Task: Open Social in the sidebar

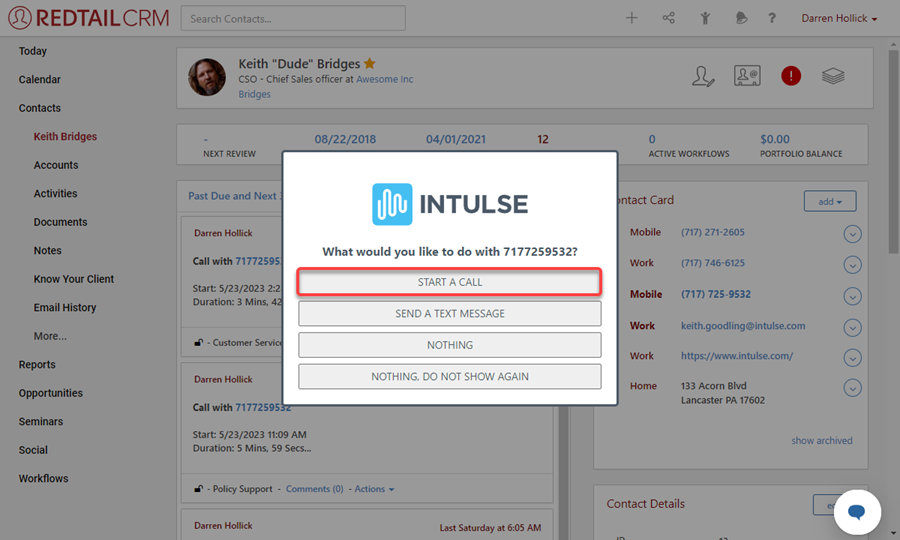Action: pyautogui.click(x=33, y=450)
